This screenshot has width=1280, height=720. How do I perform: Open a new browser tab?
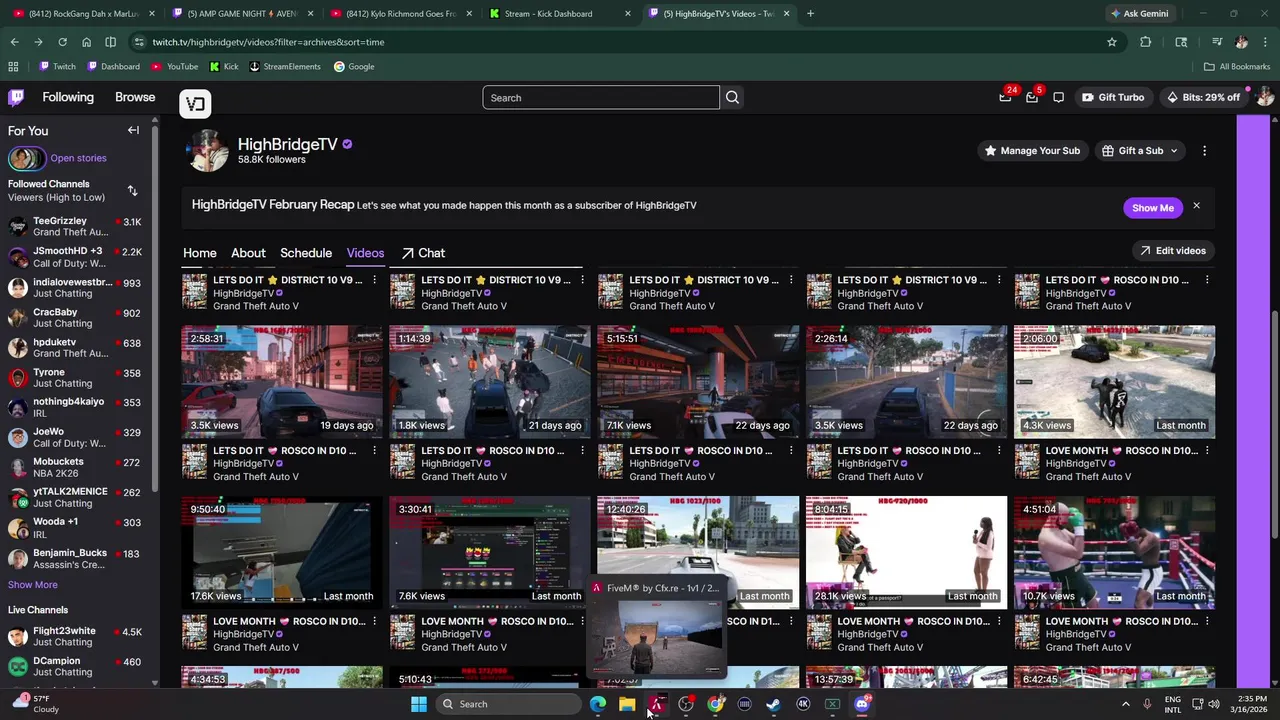[810, 14]
